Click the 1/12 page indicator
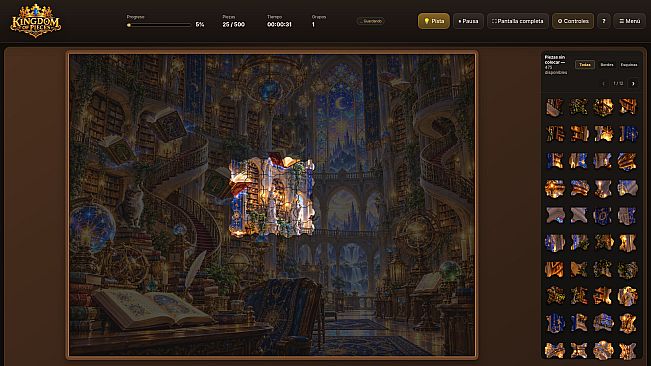This screenshot has width=651, height=366. click(x=618, y=83)
